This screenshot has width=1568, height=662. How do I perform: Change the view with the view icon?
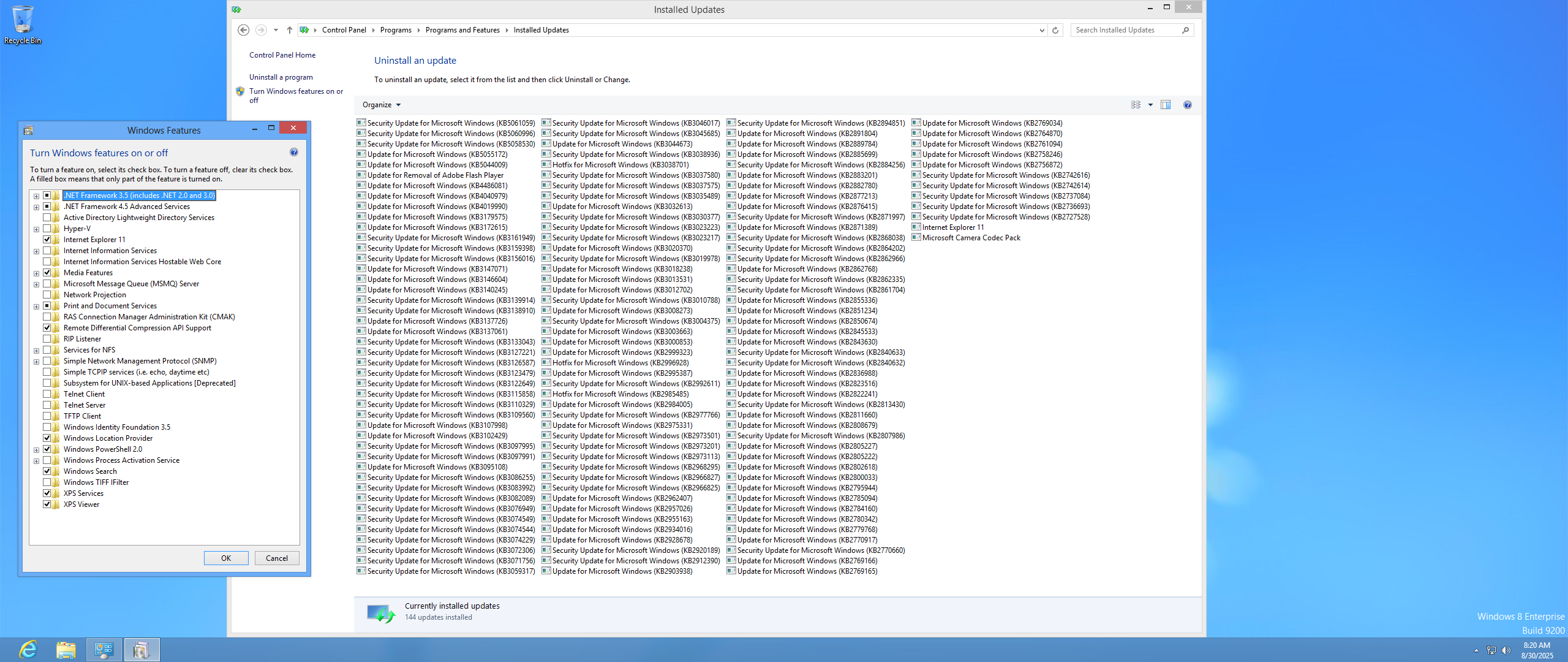pos(1136,105)
